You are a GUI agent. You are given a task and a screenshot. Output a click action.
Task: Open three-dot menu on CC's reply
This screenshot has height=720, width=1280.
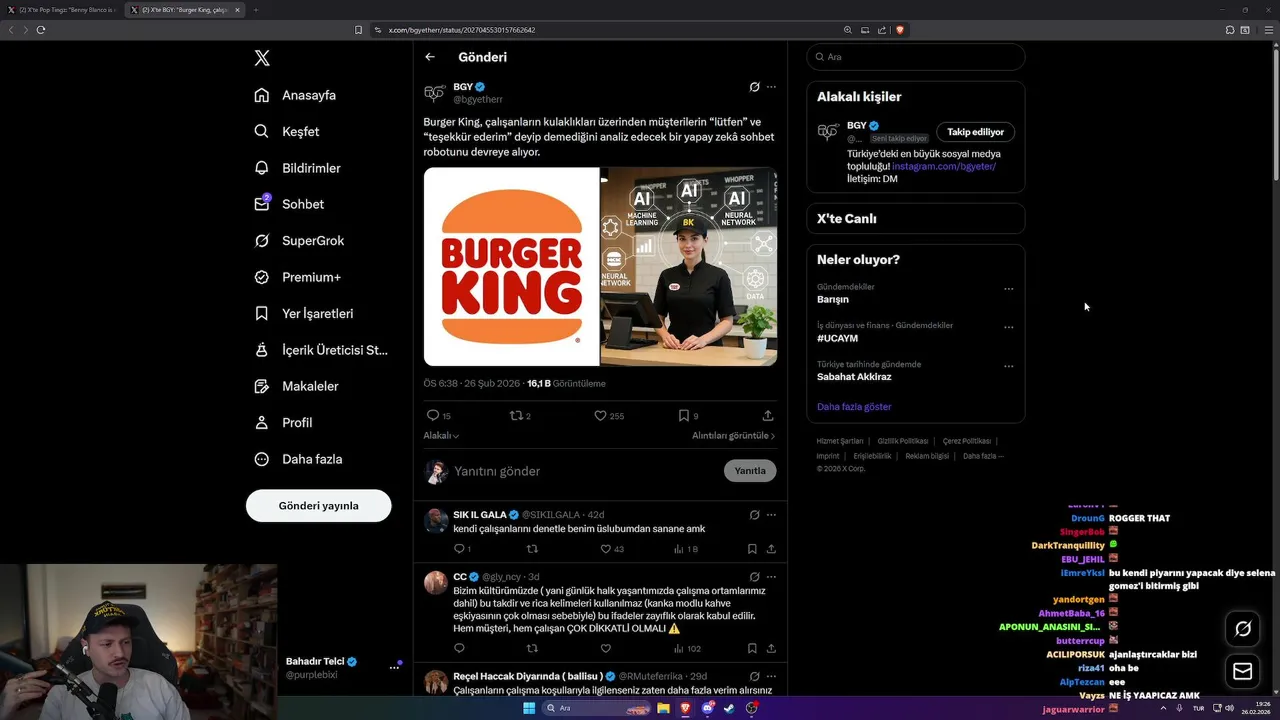point(771,577)
